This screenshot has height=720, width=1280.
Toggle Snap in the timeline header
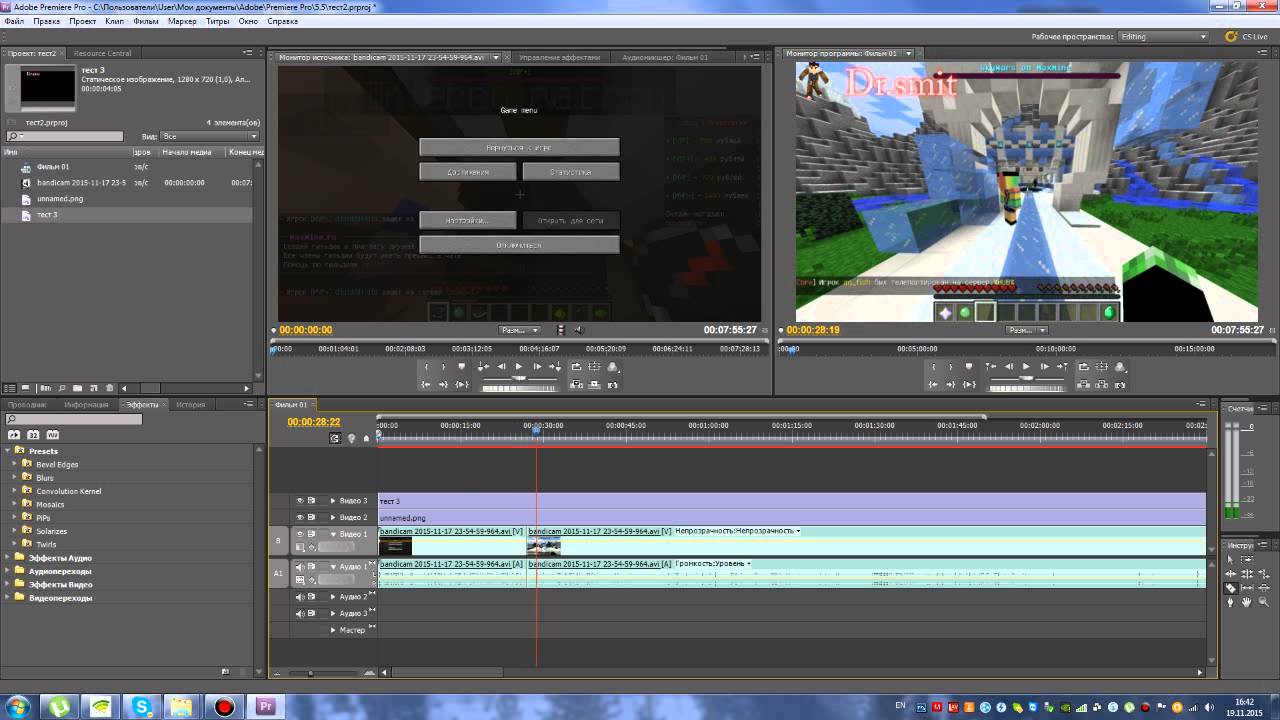pos(335,438)
